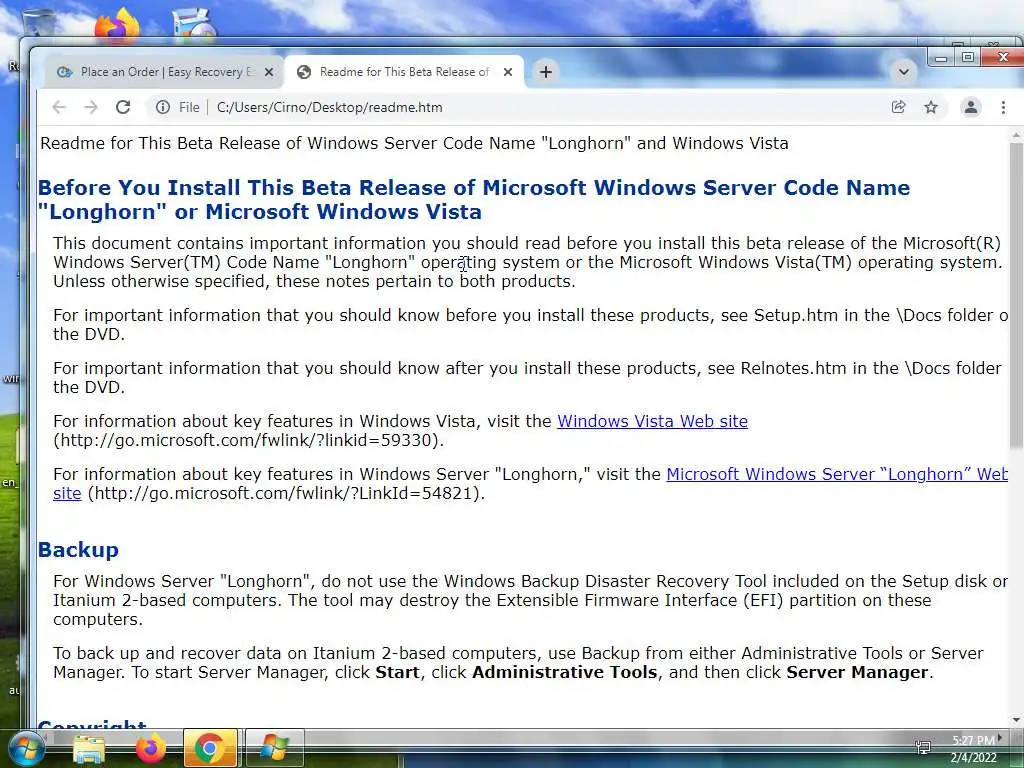Share this page from the address bar
The image size is (1024, 768).
899,107
